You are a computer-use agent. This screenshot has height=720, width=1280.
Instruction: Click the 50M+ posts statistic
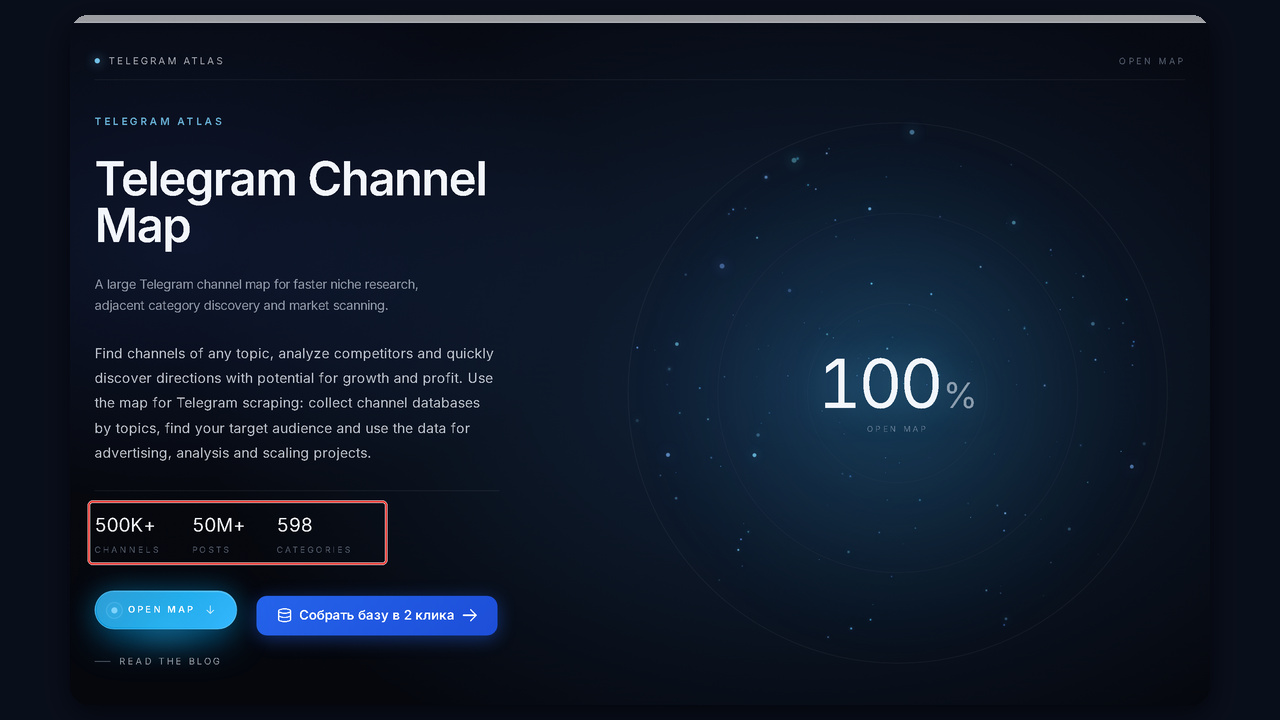pos(218,534)
